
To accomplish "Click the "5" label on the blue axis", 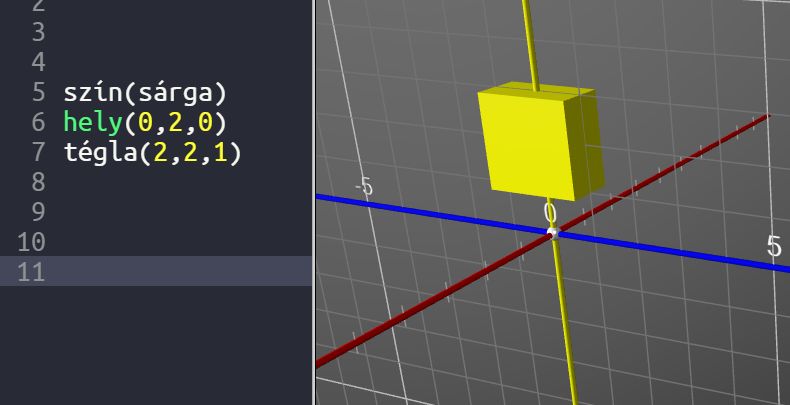I will click(773, 246).
